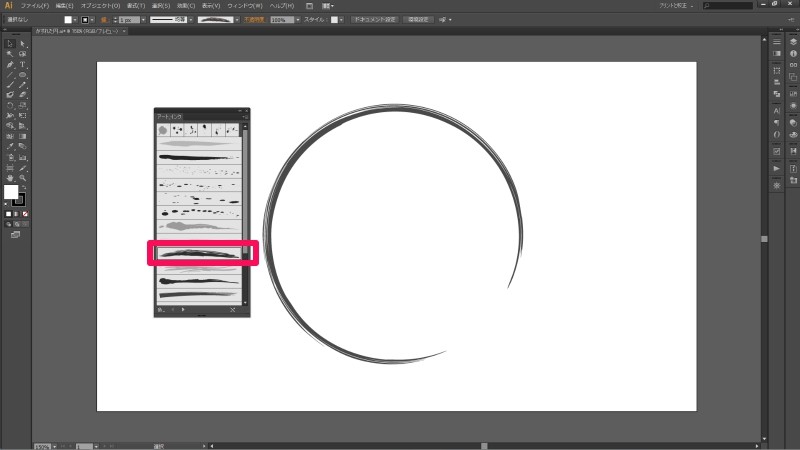The height and width of the screenshot is (450, 800).
Task: Select the Magic Wand tool
Action: pyautogui.click(x=10, y=54)
